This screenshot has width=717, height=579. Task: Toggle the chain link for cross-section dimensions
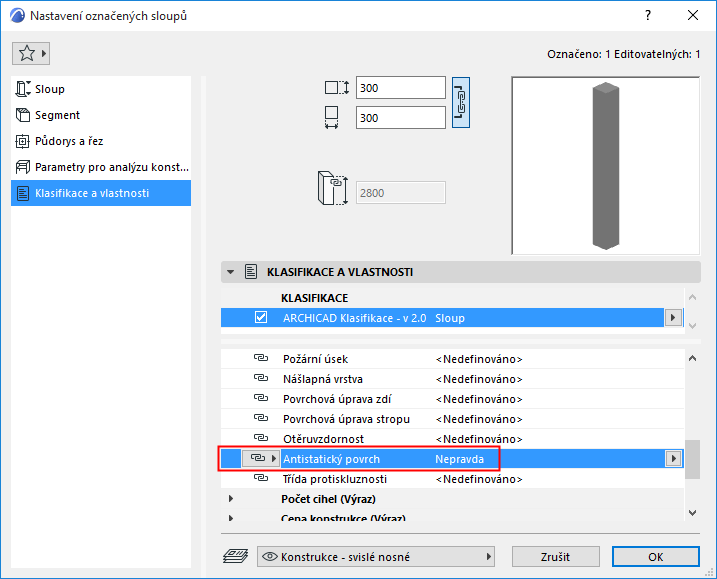(461, 102)
